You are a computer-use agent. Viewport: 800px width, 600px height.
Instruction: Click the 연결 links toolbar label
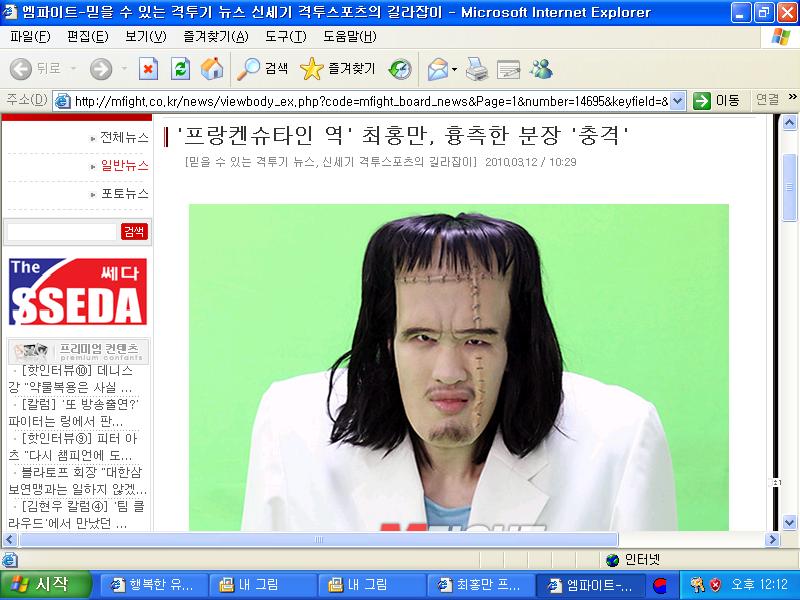click(767, 99)
